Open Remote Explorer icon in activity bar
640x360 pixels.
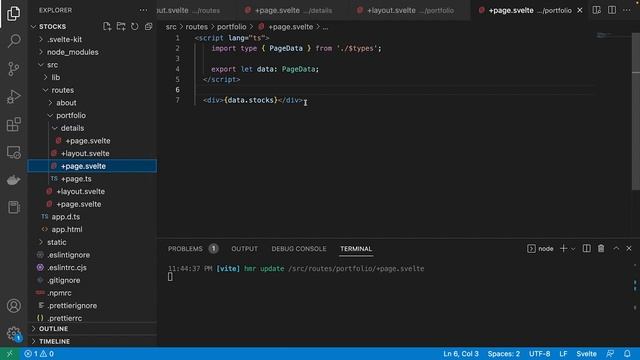click(x=13, y=152)
